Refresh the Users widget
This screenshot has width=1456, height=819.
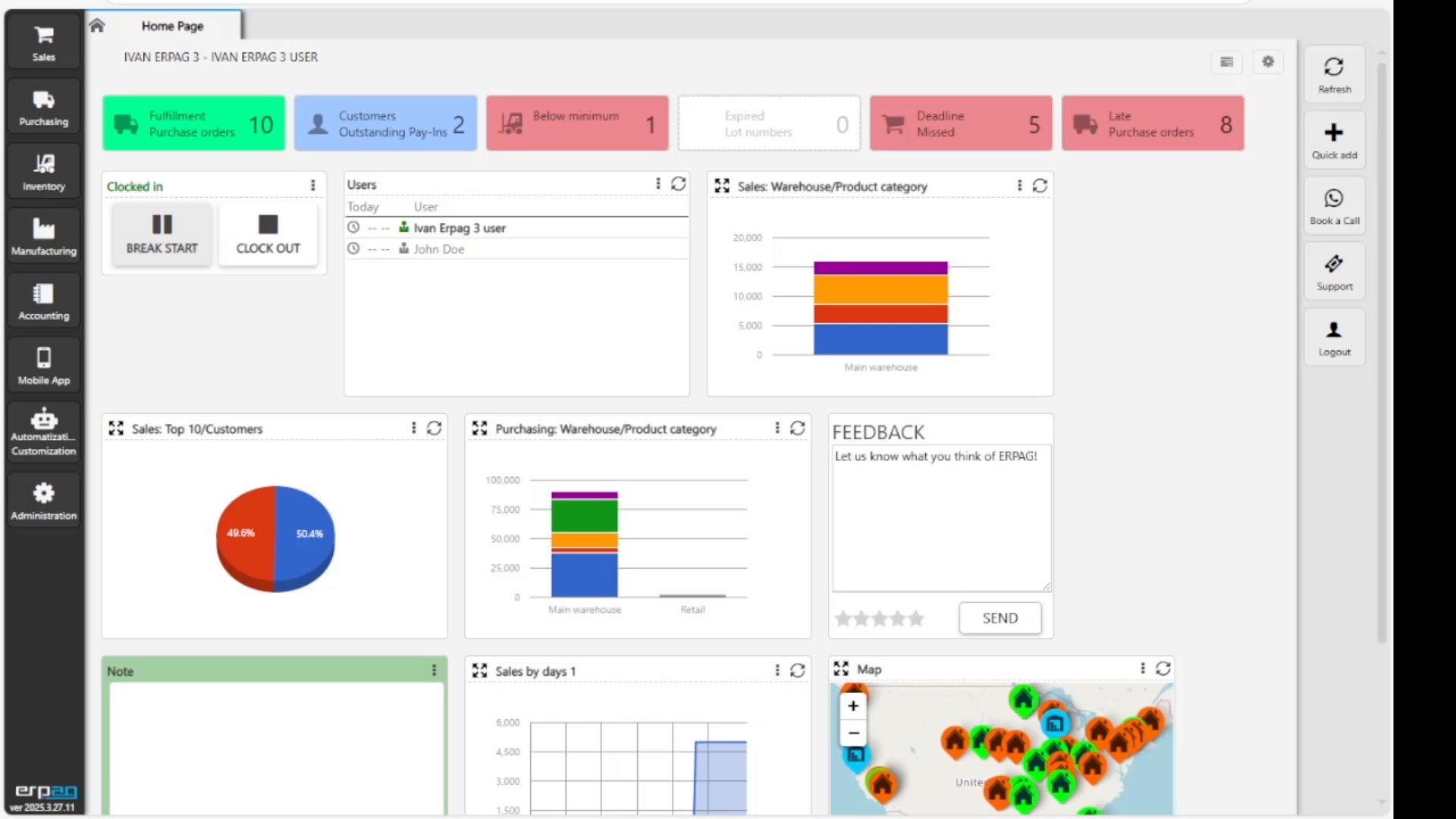[x=679, y=184]
